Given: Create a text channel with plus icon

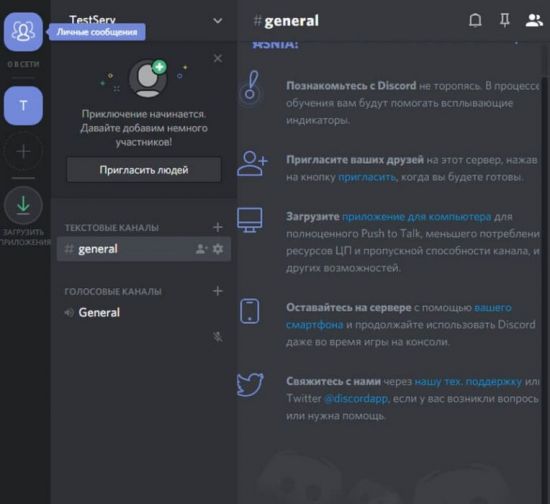Looking at the screenshot, I should click(x=217, y=227).
